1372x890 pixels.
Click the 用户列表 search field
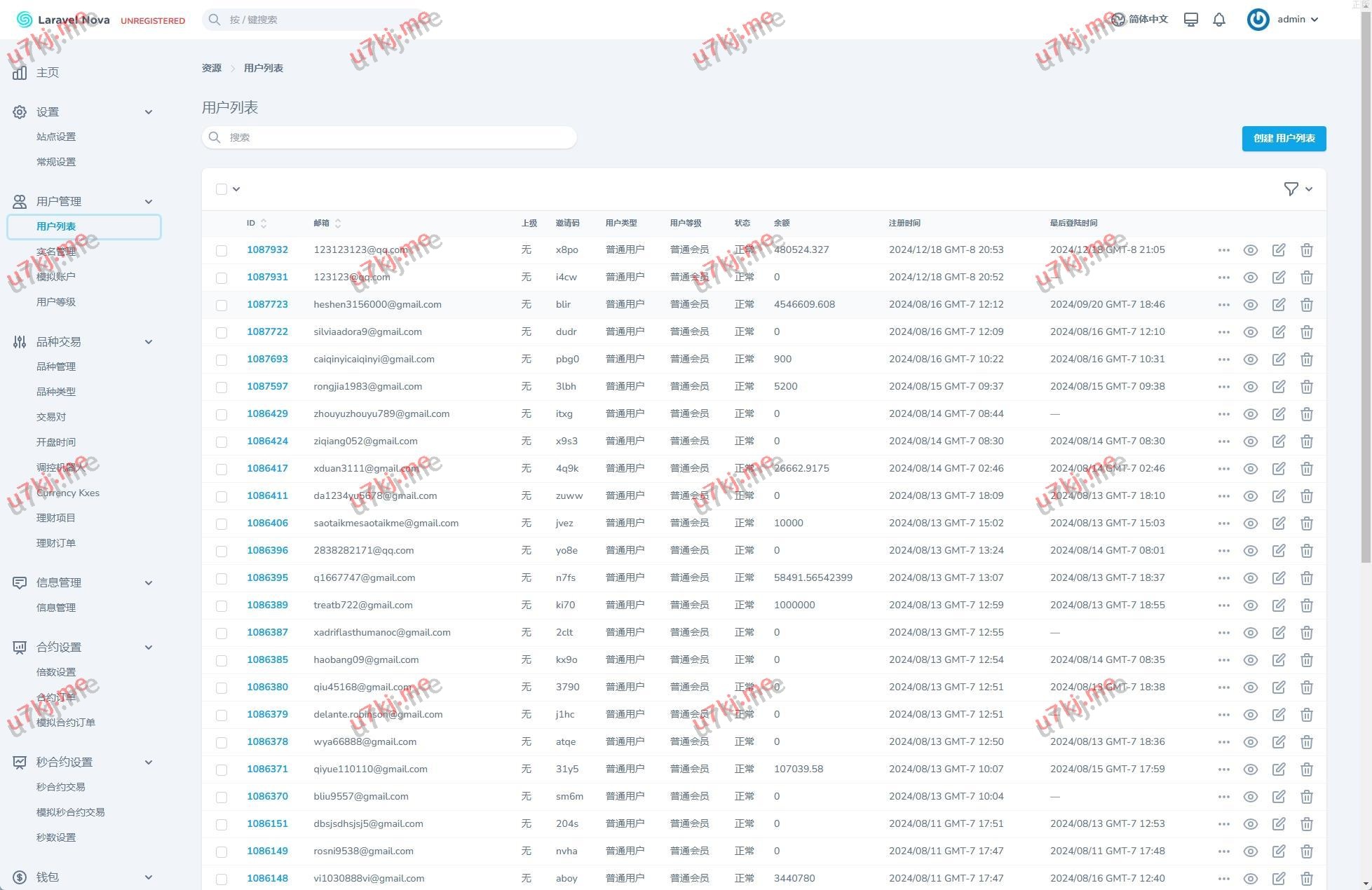[389, 137]
